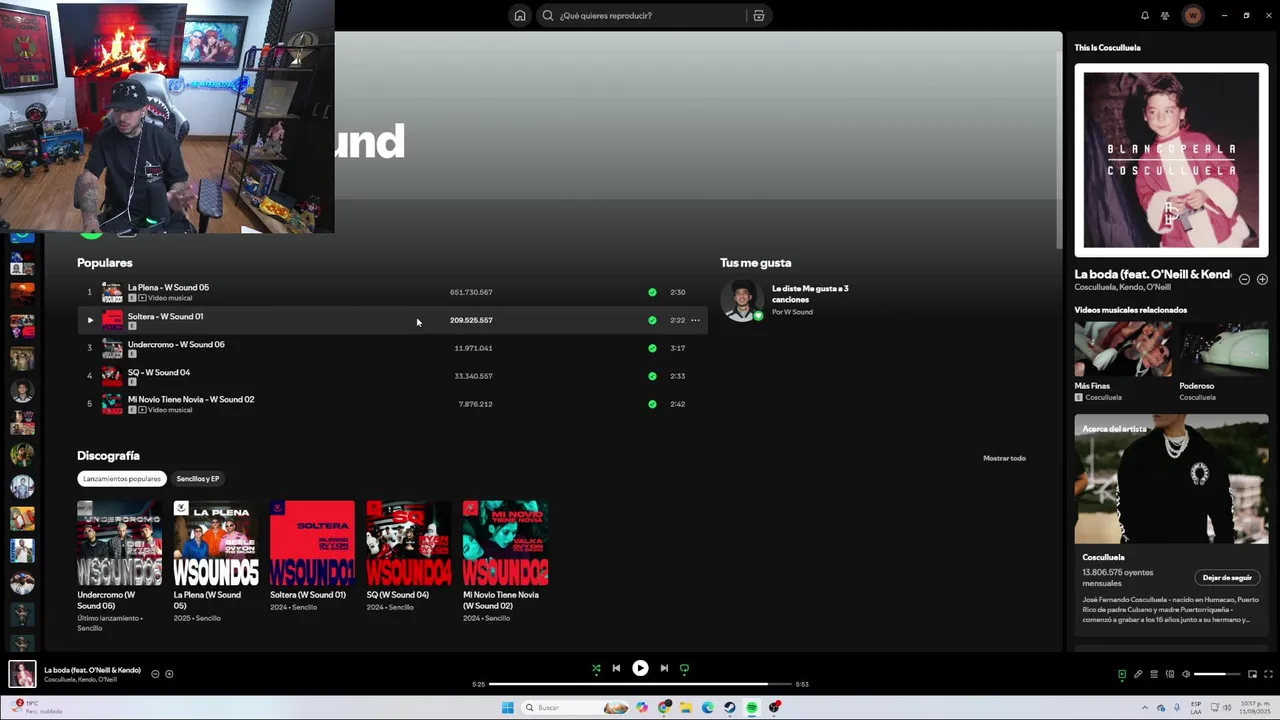This screenshot has width=1280, height=720.
Task: Open the Undercromo (W Sound 06) album cover
Action: point(119,543)
